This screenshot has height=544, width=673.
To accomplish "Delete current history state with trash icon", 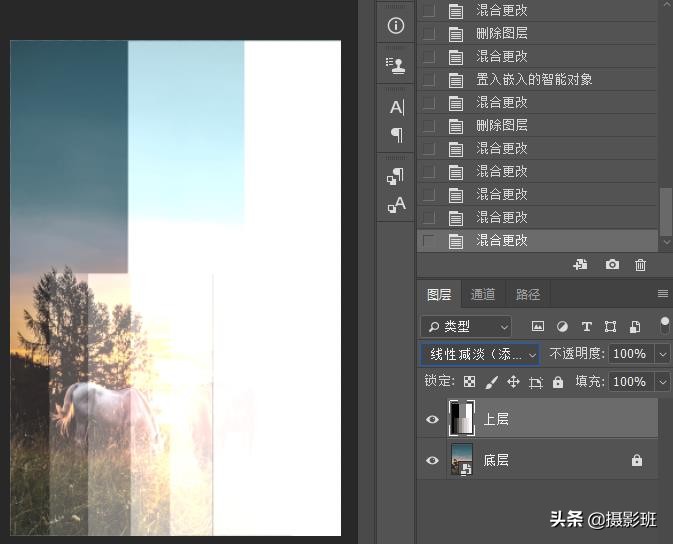I will coord(640,264).
